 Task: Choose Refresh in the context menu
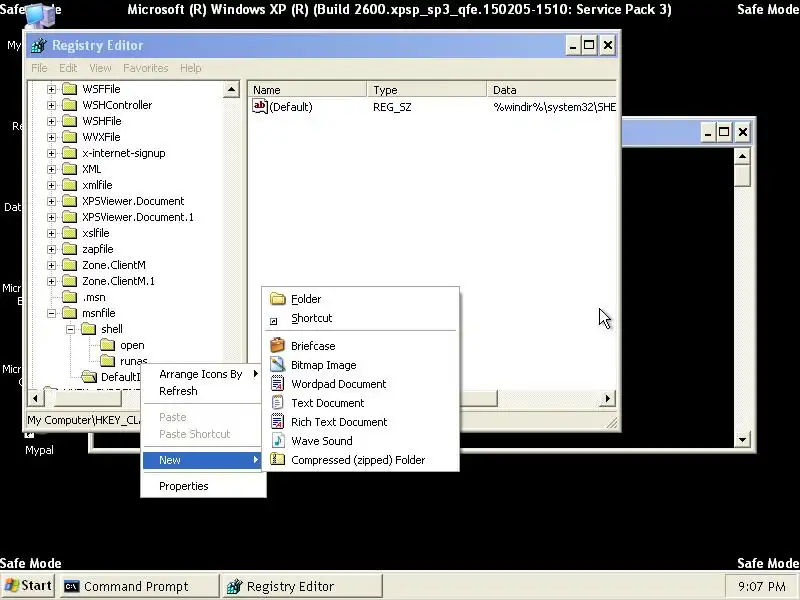click(x=203, y=391)
